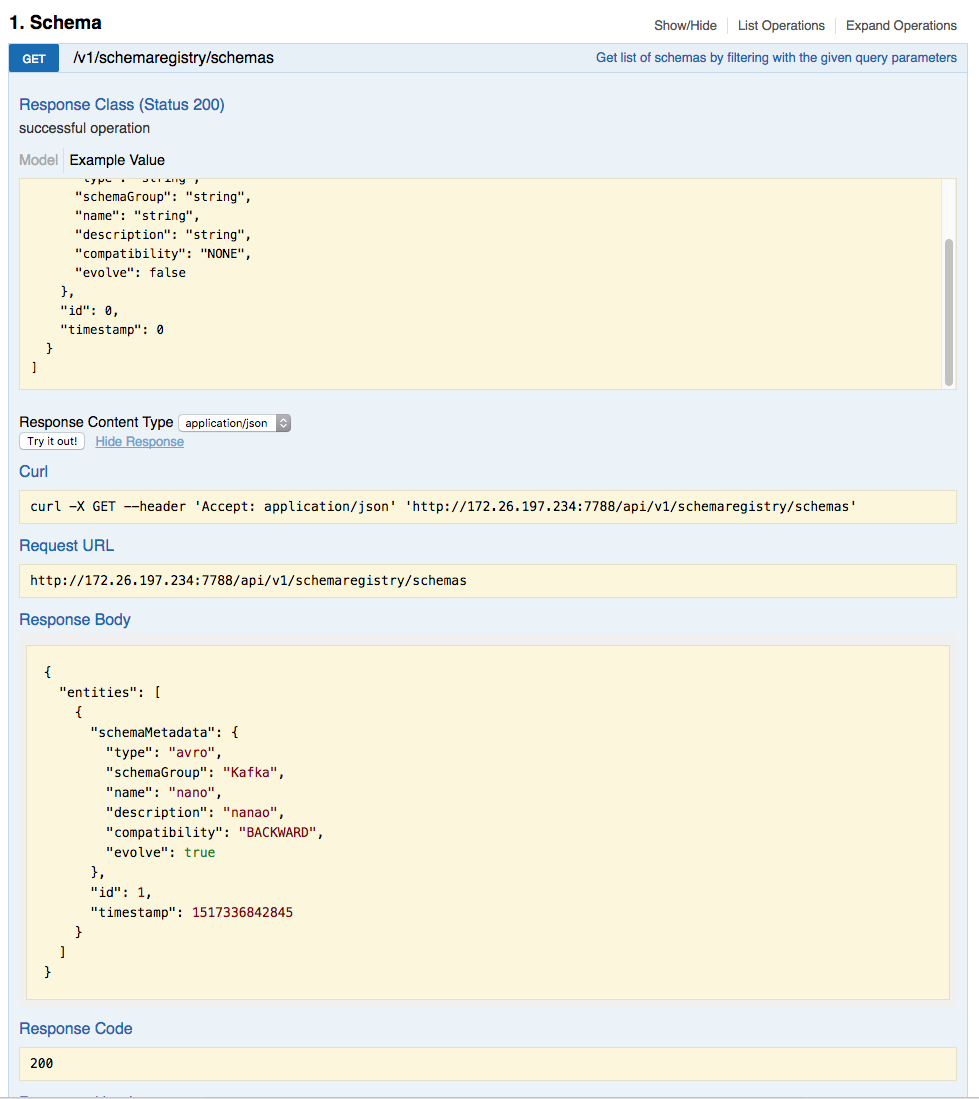Click the 200 response code box
The height and width of the screenshot is (1099, 979).
487,1064
